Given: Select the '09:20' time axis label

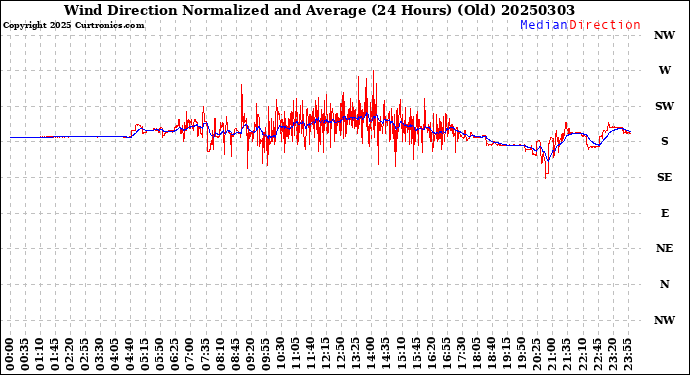Looking at the screenshot, I should point(250,354).
